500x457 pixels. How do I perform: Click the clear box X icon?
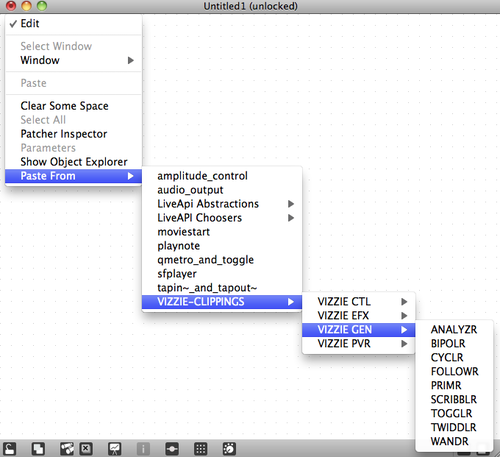[86, 448]
